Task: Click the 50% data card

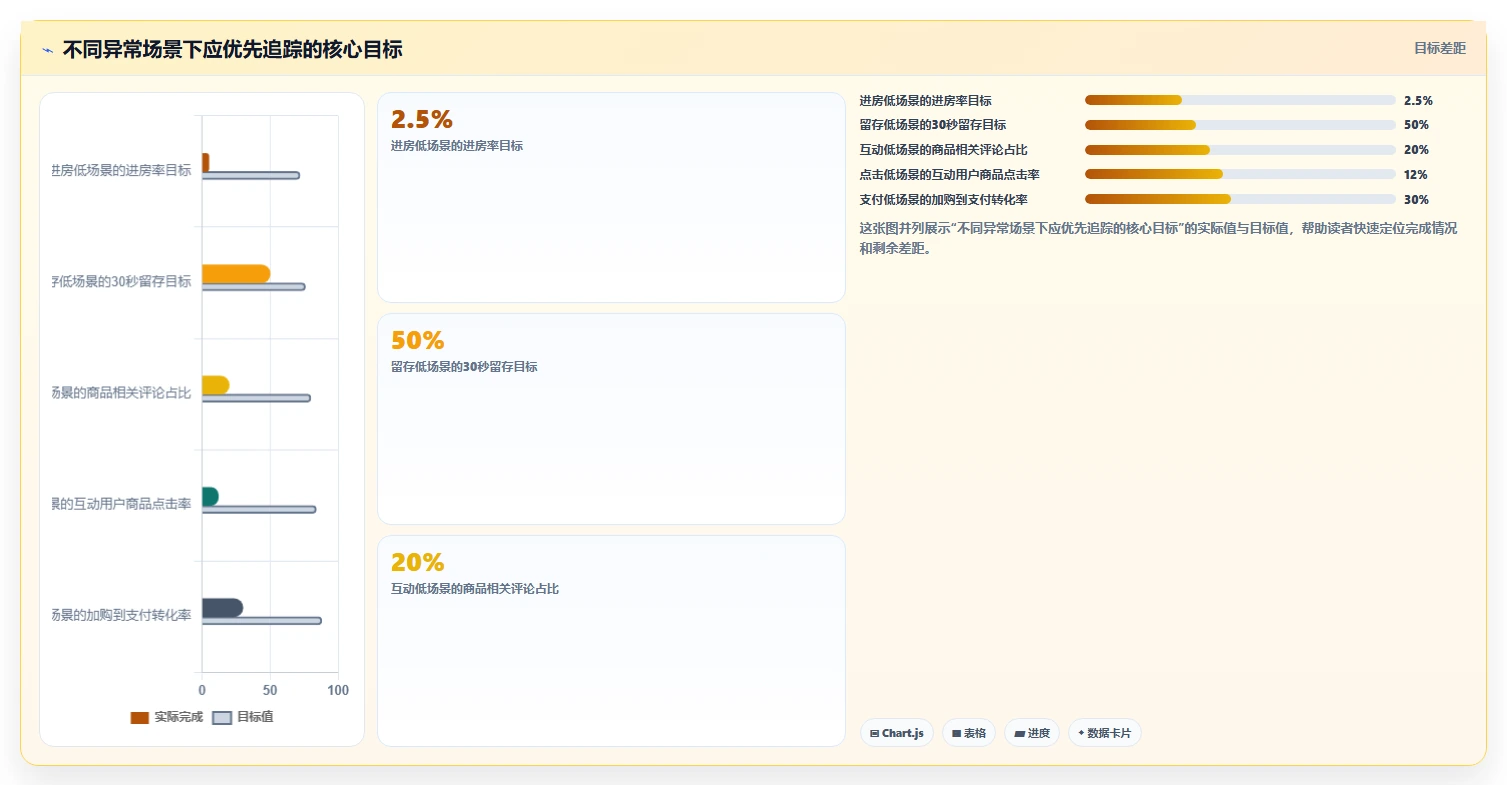Action: click(x=611, y=419)
